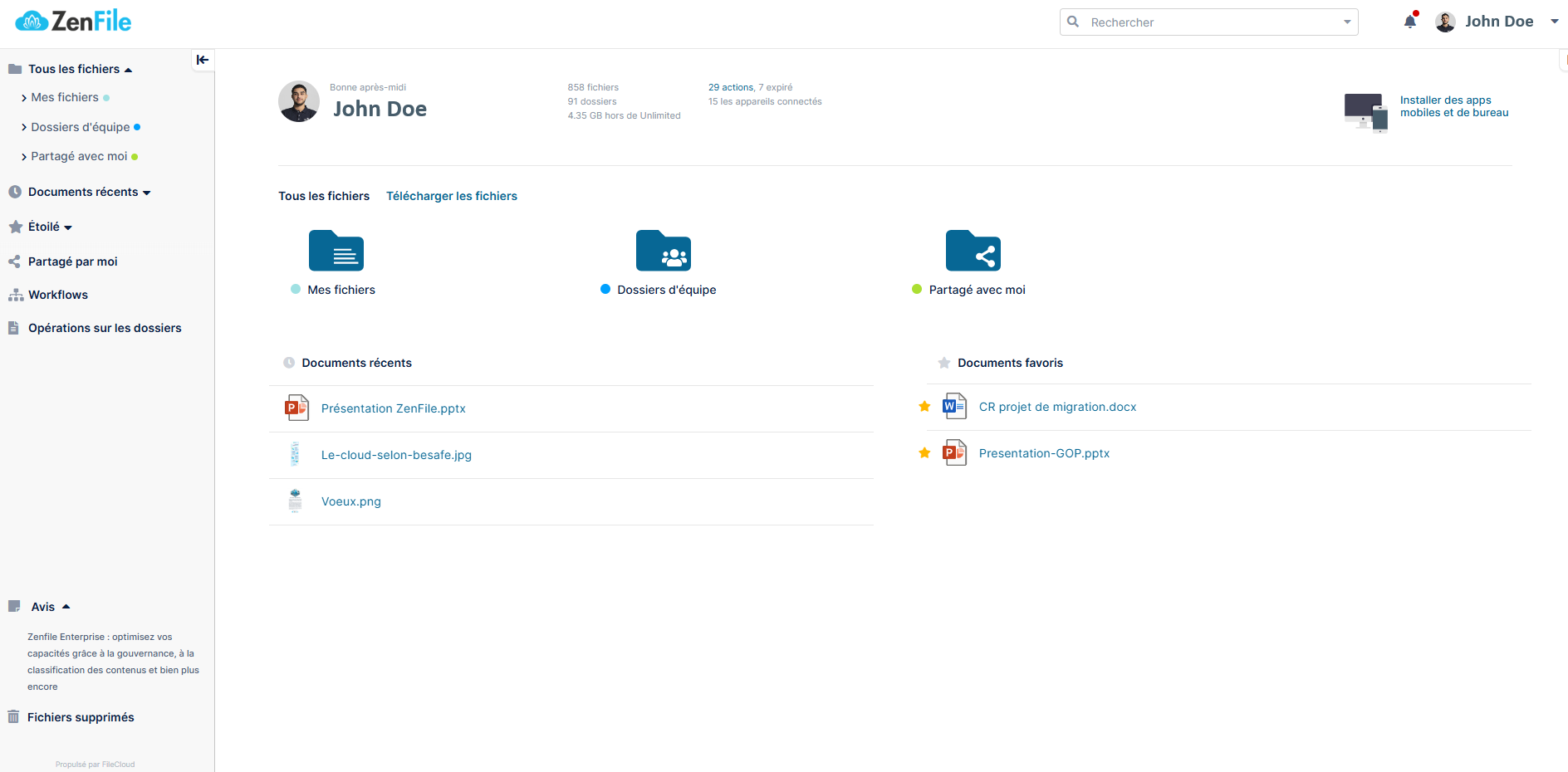Click '4.35 GB hors de Unlimited' storage text
The image size is (1568, 772).
[x=624, y=115]
